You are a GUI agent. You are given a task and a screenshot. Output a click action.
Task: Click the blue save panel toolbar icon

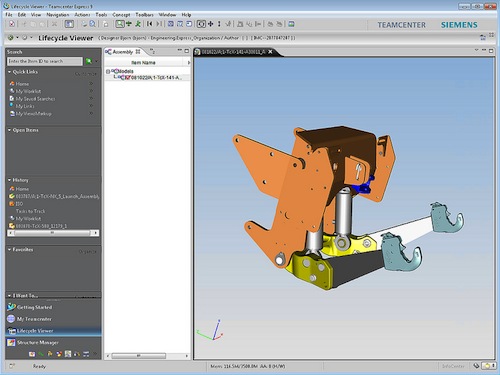(69, 24)
